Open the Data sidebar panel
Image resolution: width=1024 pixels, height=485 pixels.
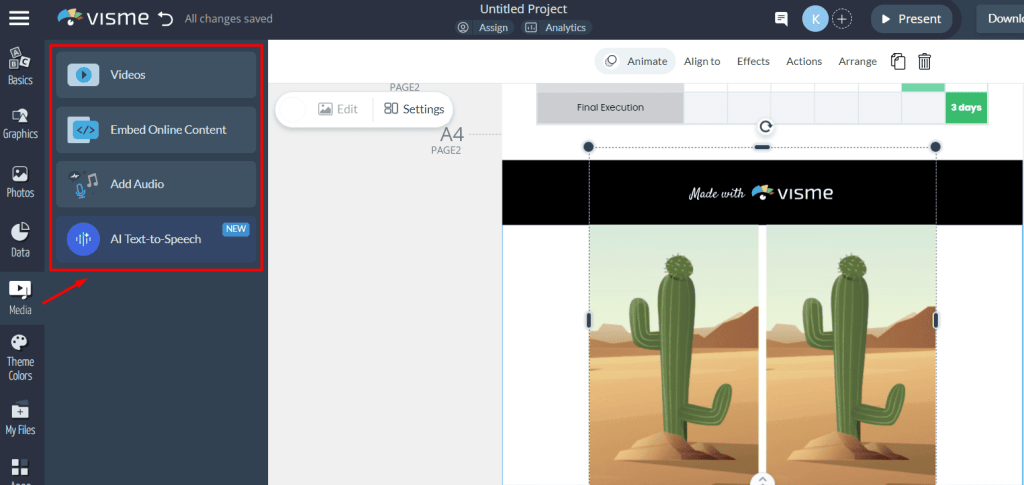pyautogui.click(x=20, y=241)
